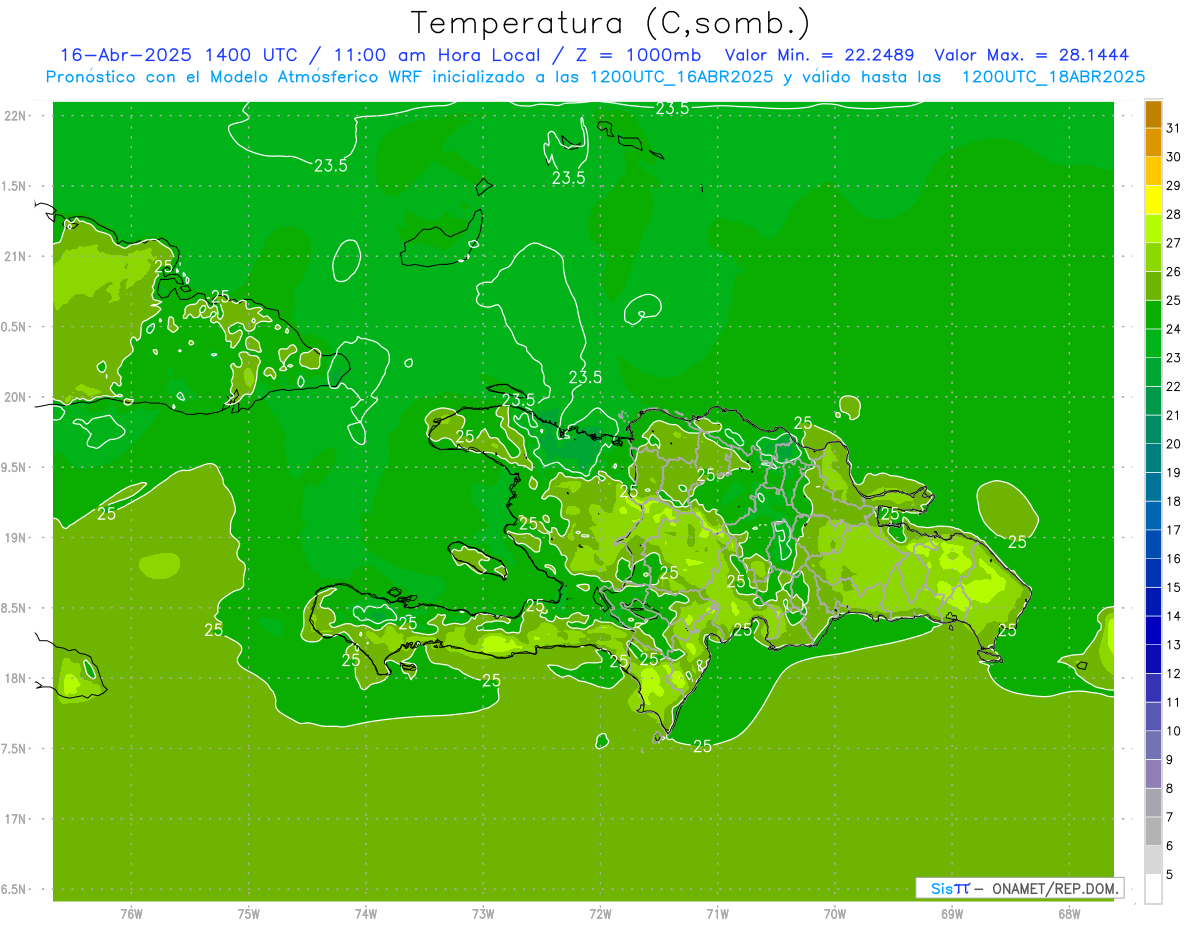Screen dimensions: 1200x927
Task: Click the "ONAMET/REP.DOM." credit label
Action: [x=1054, y=888]
